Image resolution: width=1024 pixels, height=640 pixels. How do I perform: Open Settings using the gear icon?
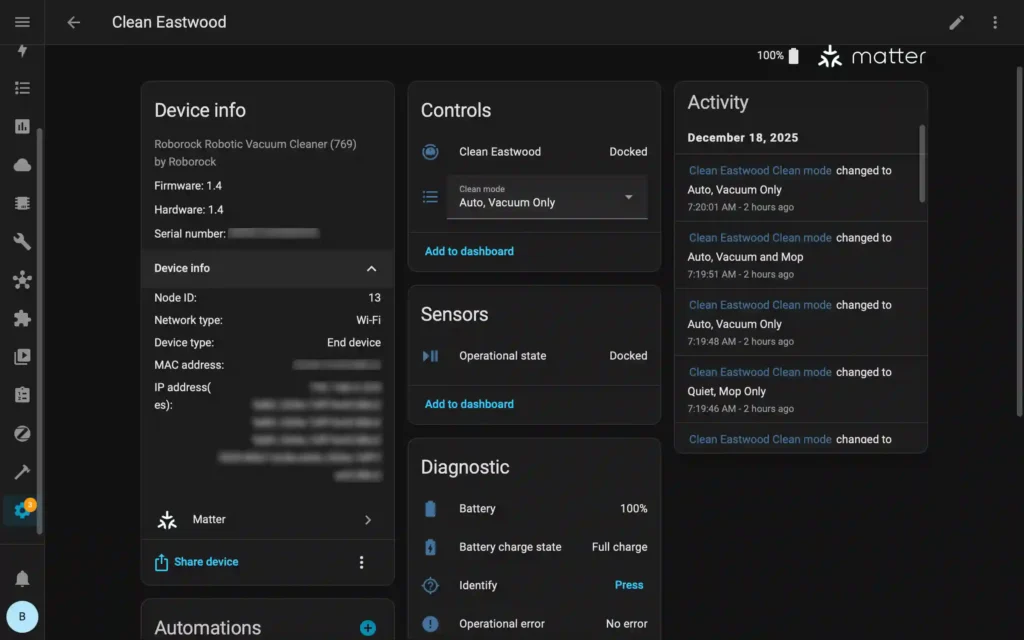pos(22,510)
